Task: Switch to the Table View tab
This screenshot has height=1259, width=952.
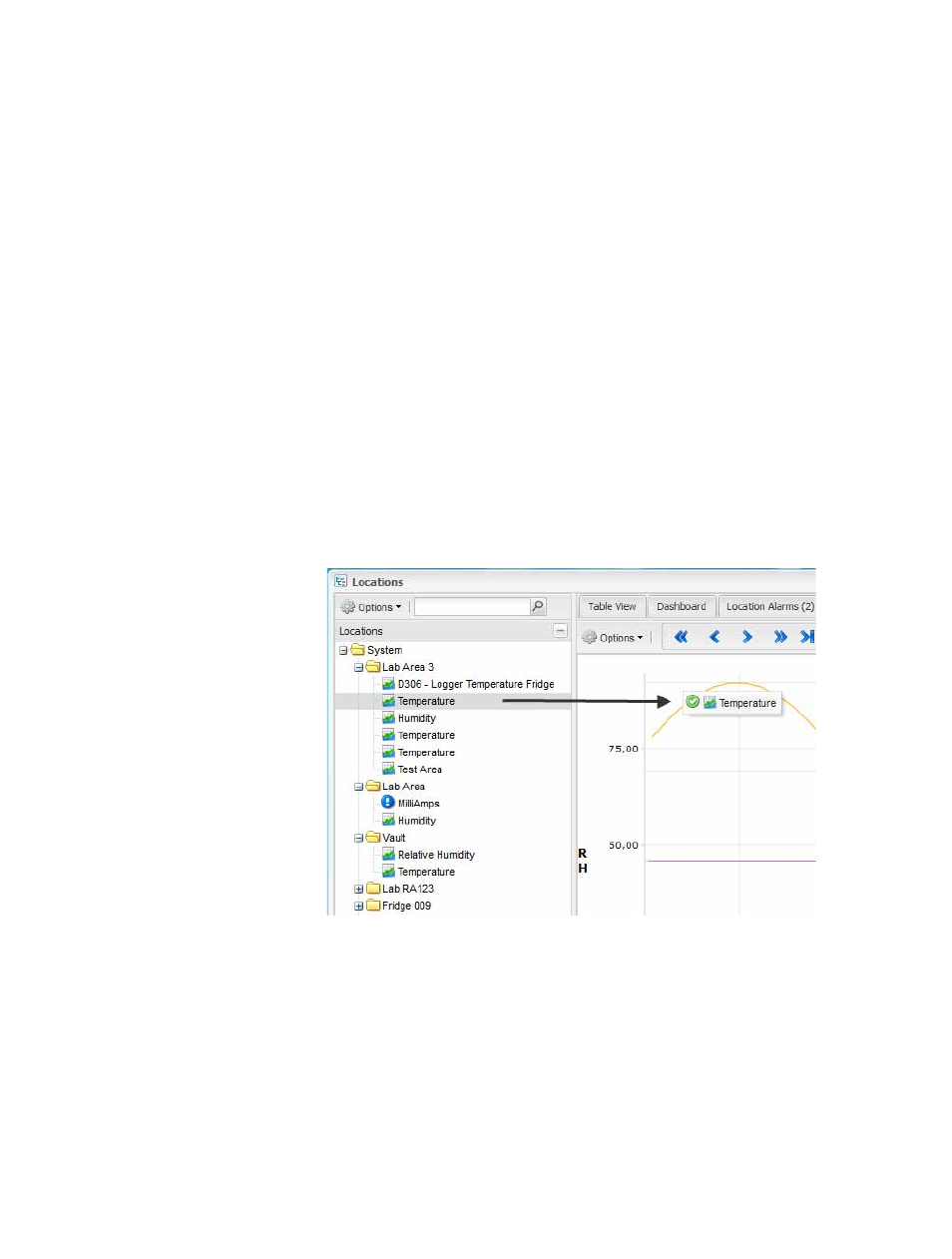Action: click(x=612, y=606)
